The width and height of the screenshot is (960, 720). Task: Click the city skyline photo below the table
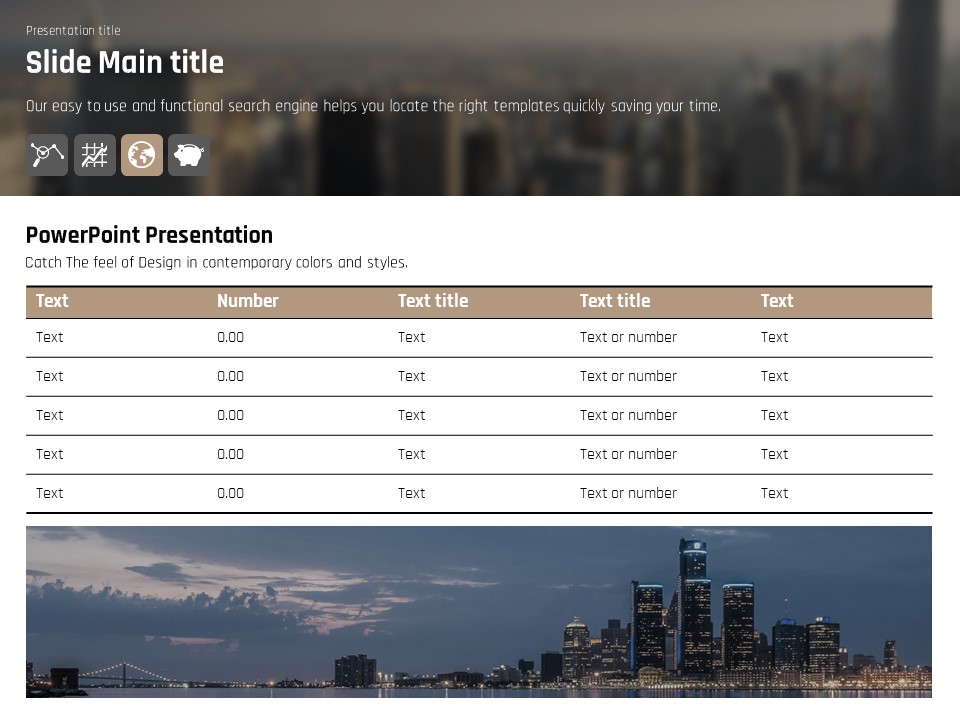(x=478, y=611)
